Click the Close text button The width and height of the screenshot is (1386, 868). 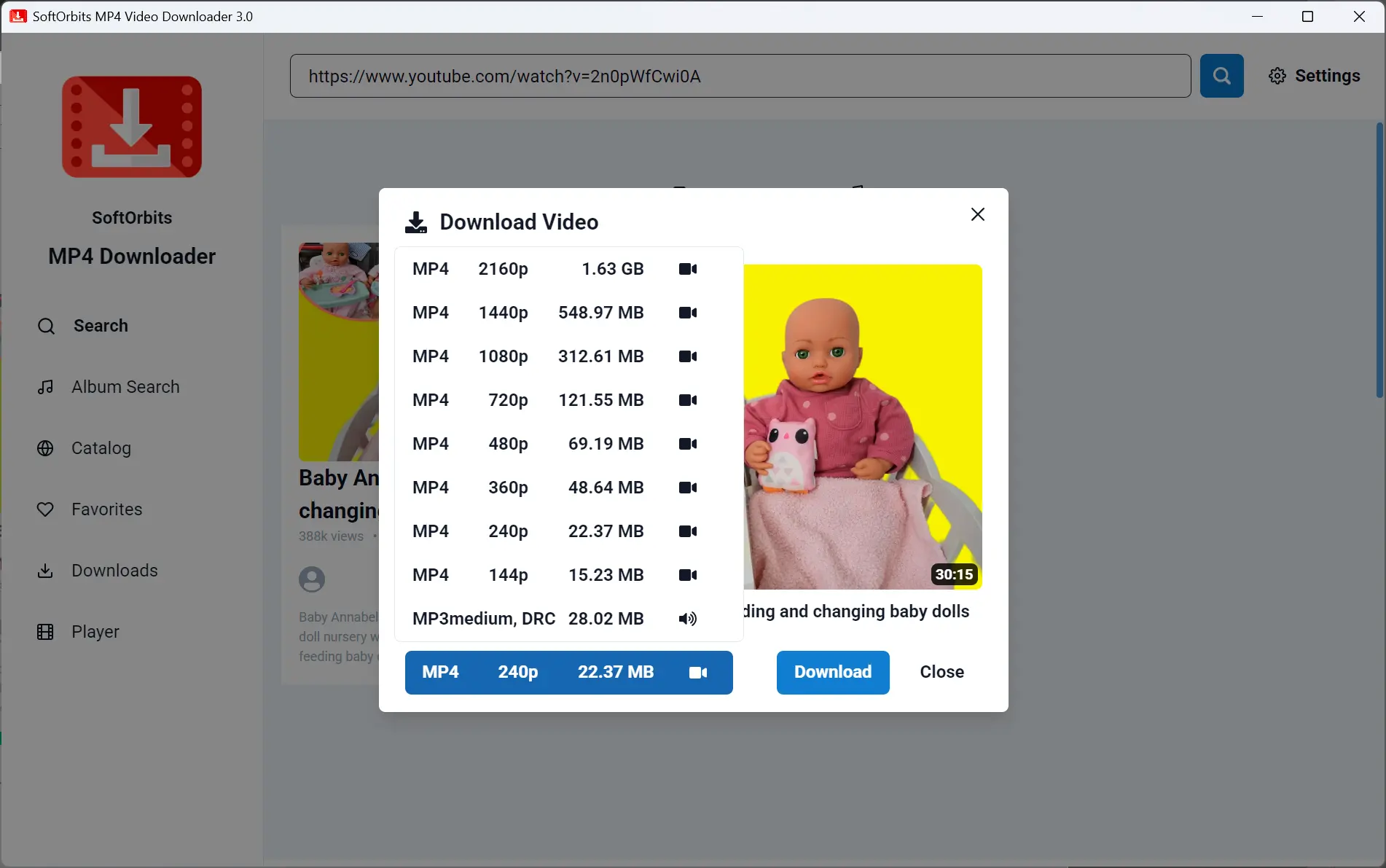pyautogui.click(x=941, y=672)
